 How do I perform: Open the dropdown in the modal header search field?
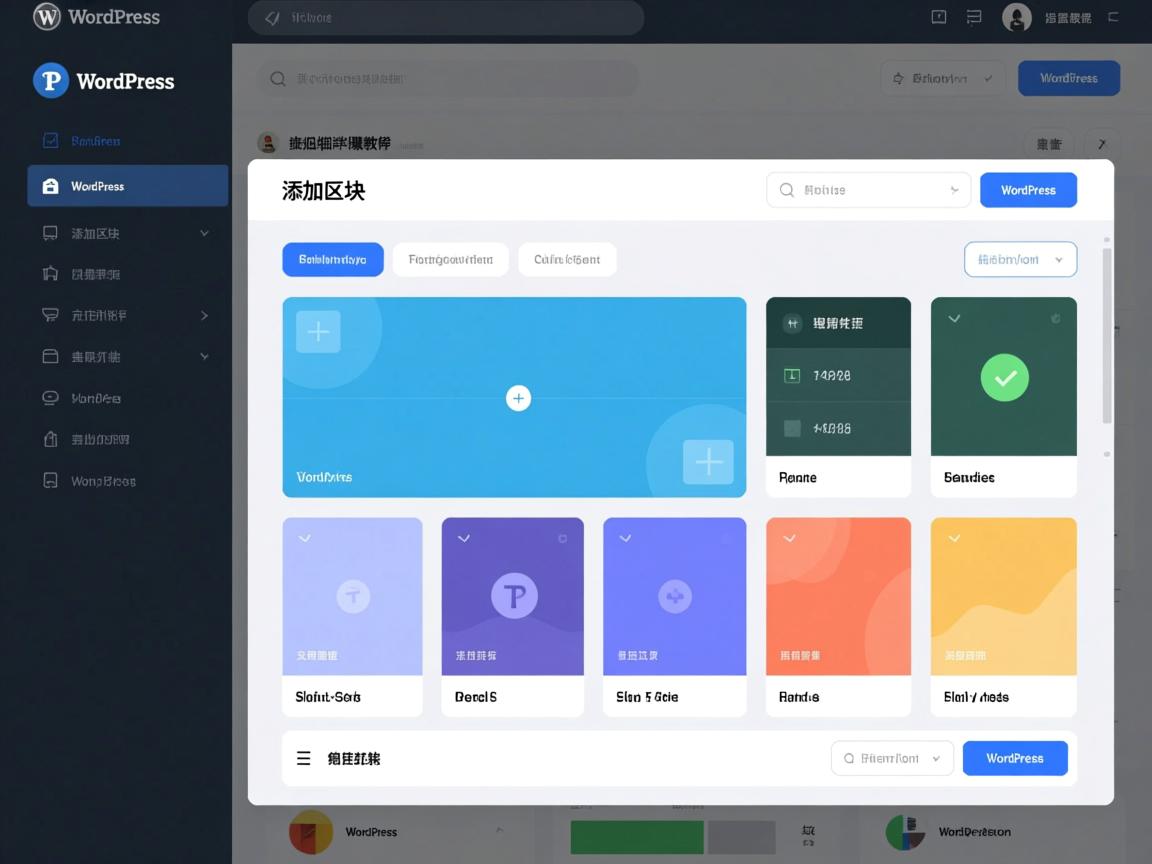tap(954, 190)
